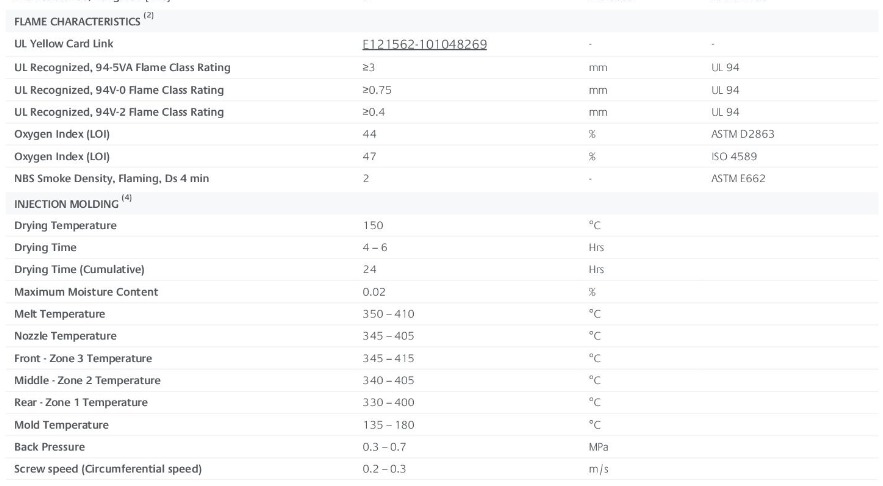Click the 94-5VA Flame Class Rating label
This screenshot has width=883, height=486.
(x=122, y=67)
